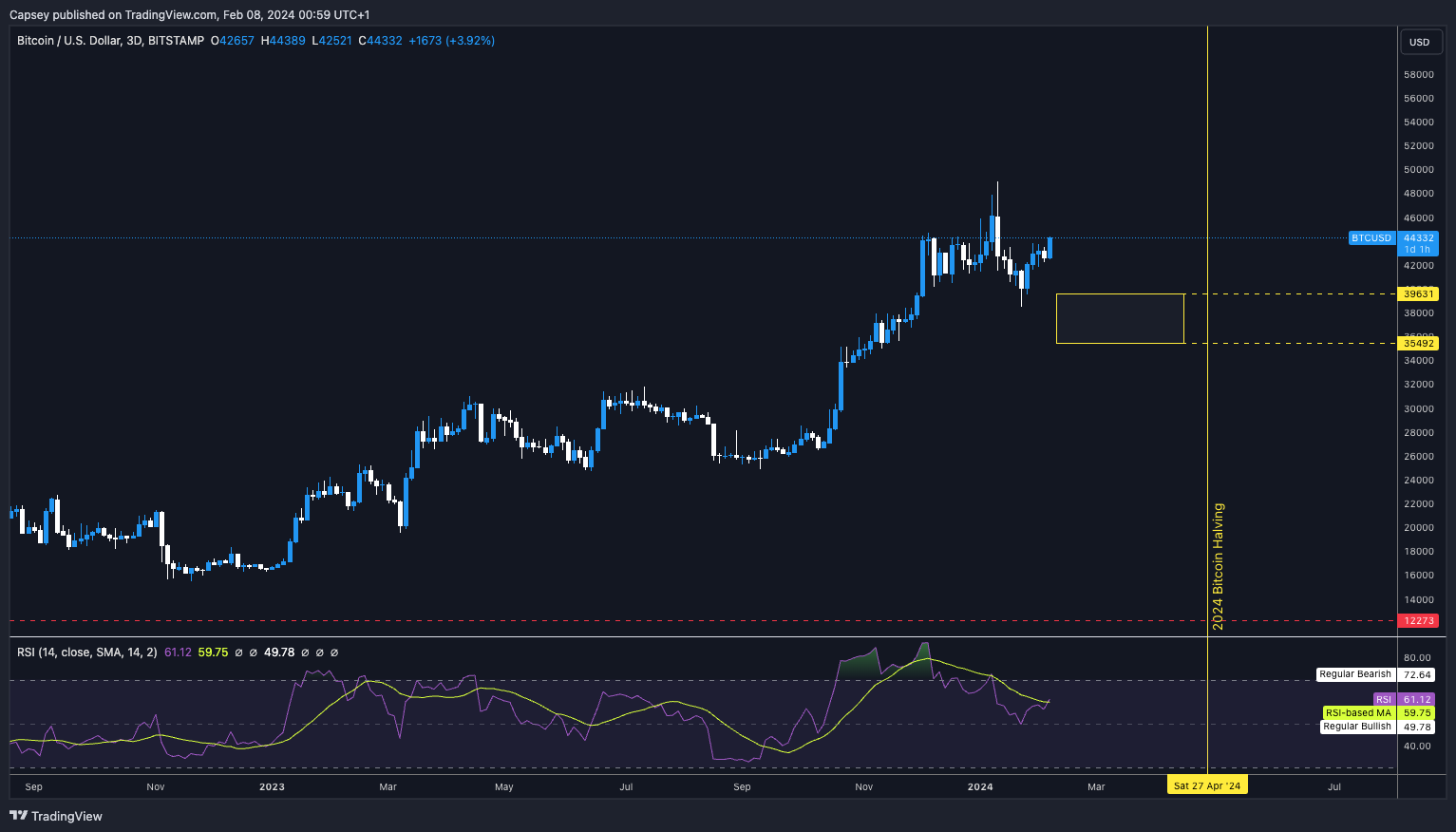
Task: Select the yellow rectangle zone on chart
Action: [1120, 318]
